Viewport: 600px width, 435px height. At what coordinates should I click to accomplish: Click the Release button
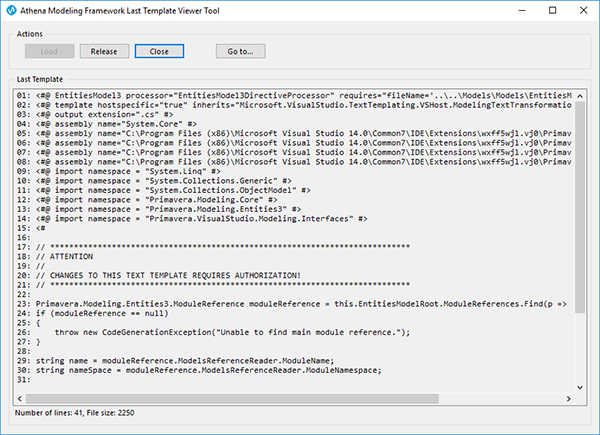point(104,51)
